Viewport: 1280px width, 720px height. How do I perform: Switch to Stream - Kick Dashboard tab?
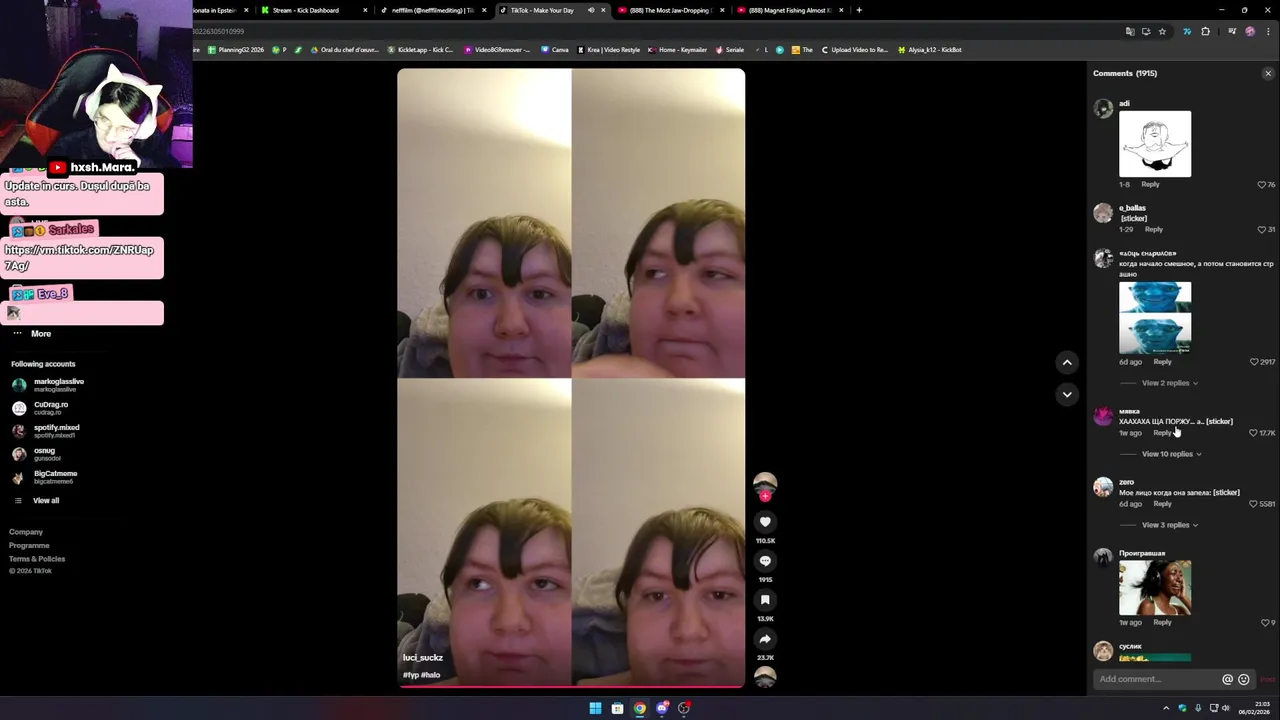[x=313, y=10]
